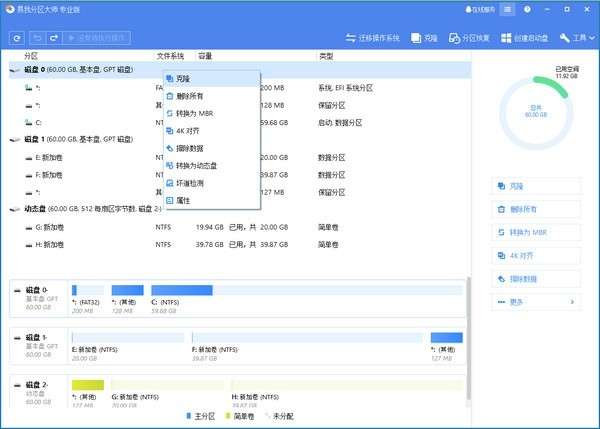Select the 磁盘 0 row in the partition list

tap(240, 70)
